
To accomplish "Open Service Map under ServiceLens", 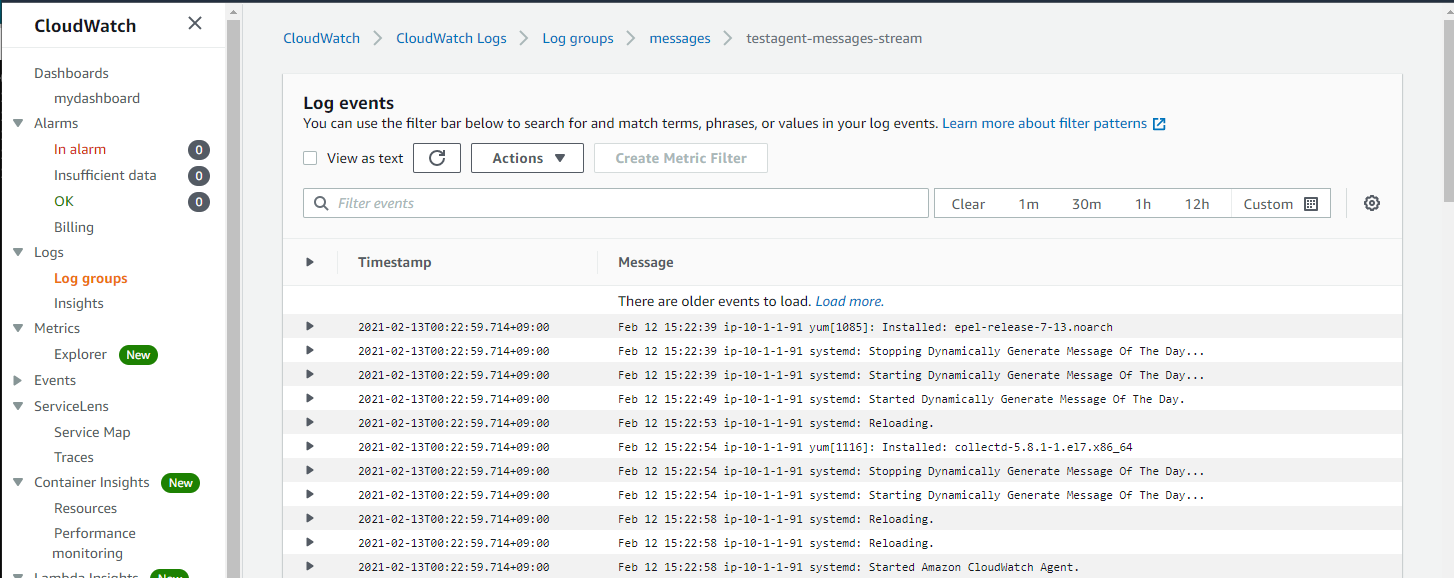I will tap(92, 431).
